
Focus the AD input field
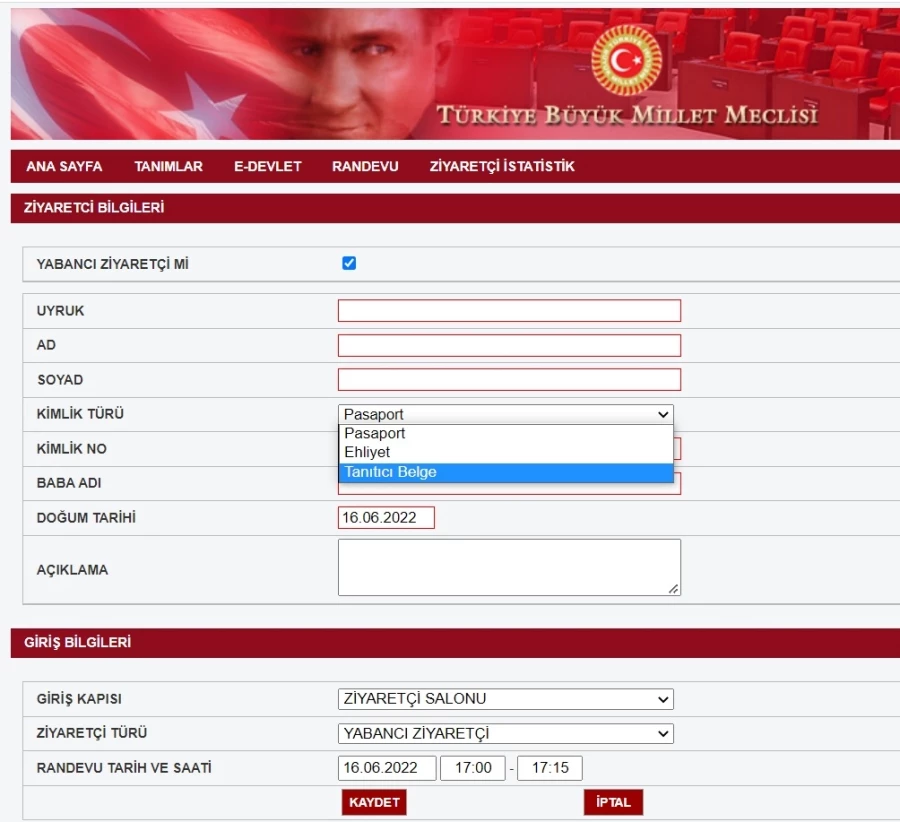pos(509,345)
